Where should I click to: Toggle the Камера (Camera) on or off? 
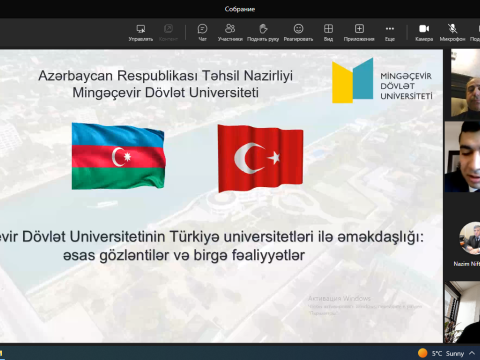pos(424,33)
